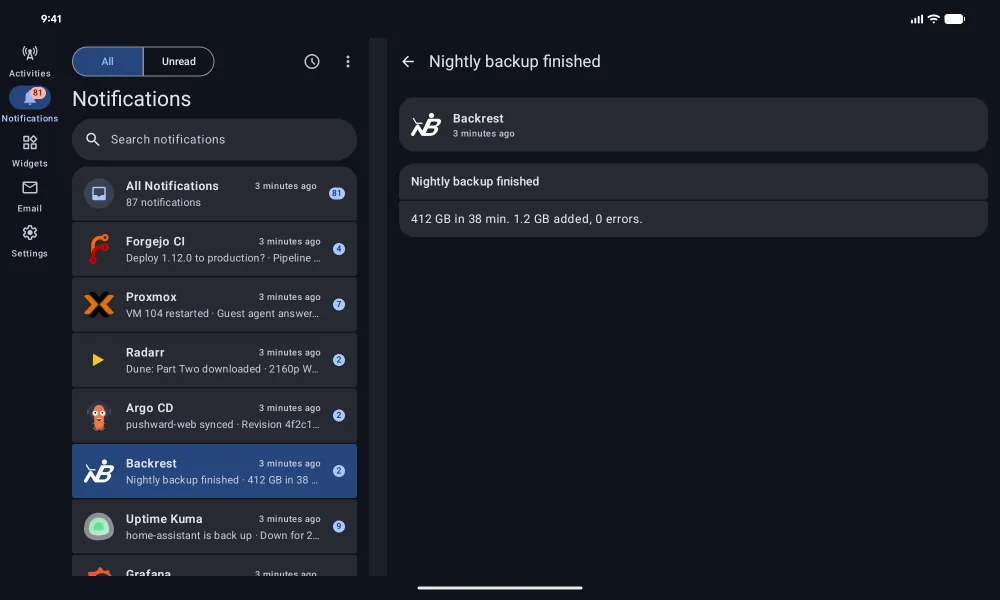This screenshot has height=600, width=1000.
Task: Click the Backrest icon in the detail header
Action: pyautogui.click(x=426, y=125)
